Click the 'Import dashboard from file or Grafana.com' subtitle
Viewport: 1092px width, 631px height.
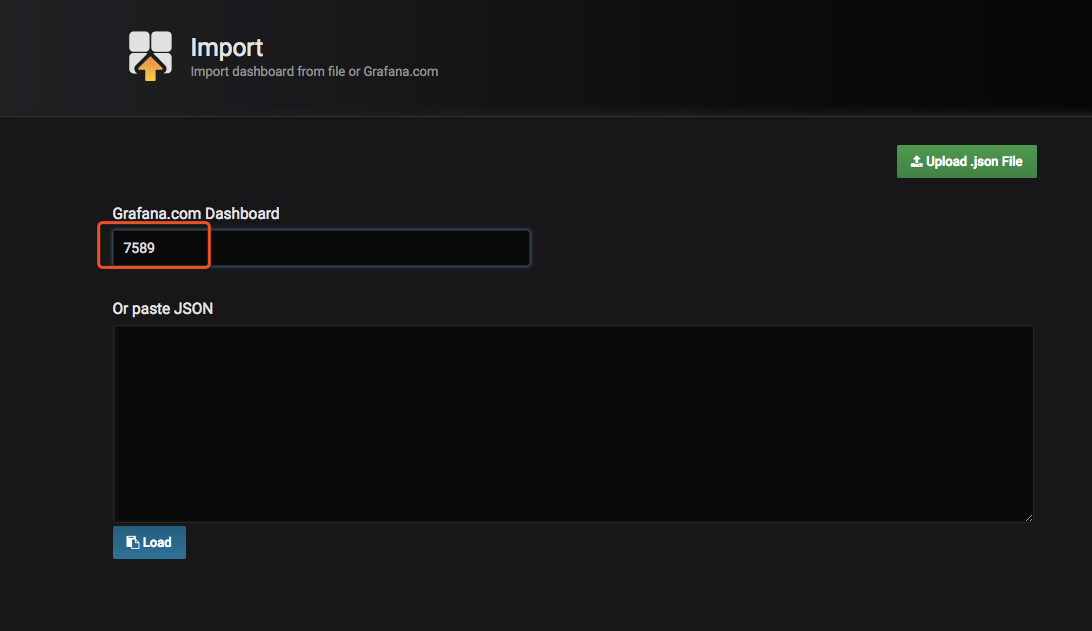pos(314,72)
